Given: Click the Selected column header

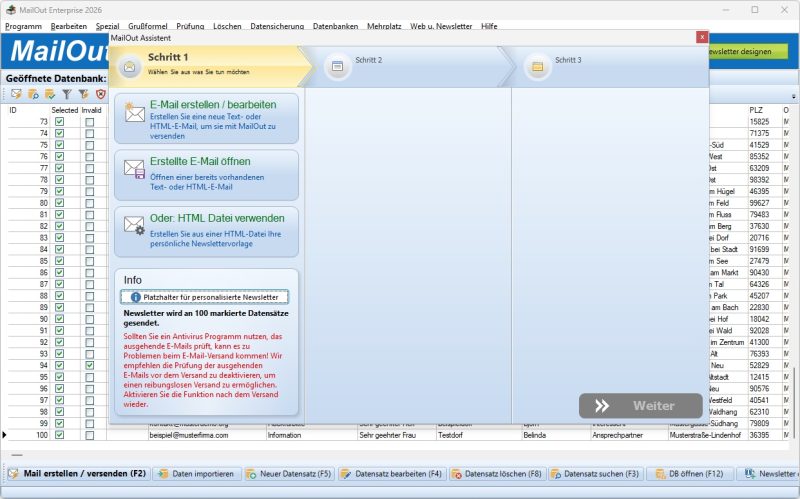Looking at the screenshot, I should pyautogui.click(x=65, y=110).
